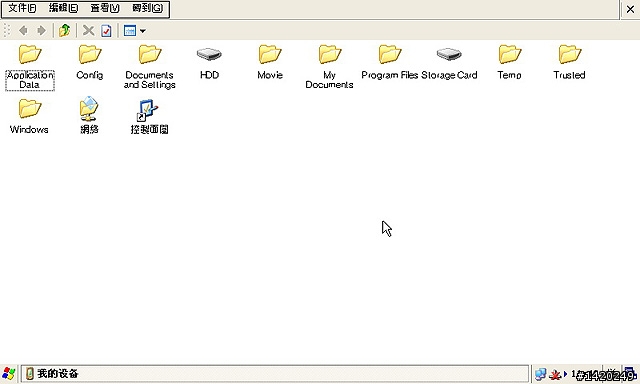Click the Delete X toolbar icon

click(x=88, y=31)
